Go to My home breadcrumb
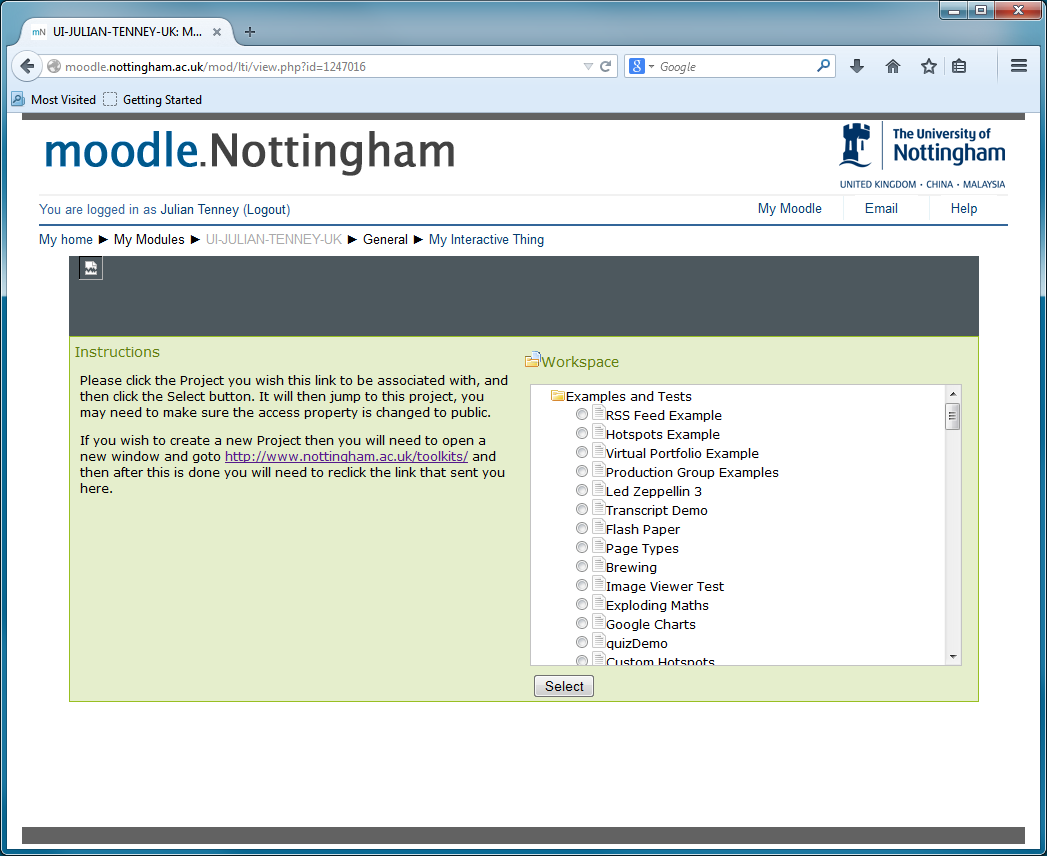This screenshot has width=1047, height=856. (65, 240)
